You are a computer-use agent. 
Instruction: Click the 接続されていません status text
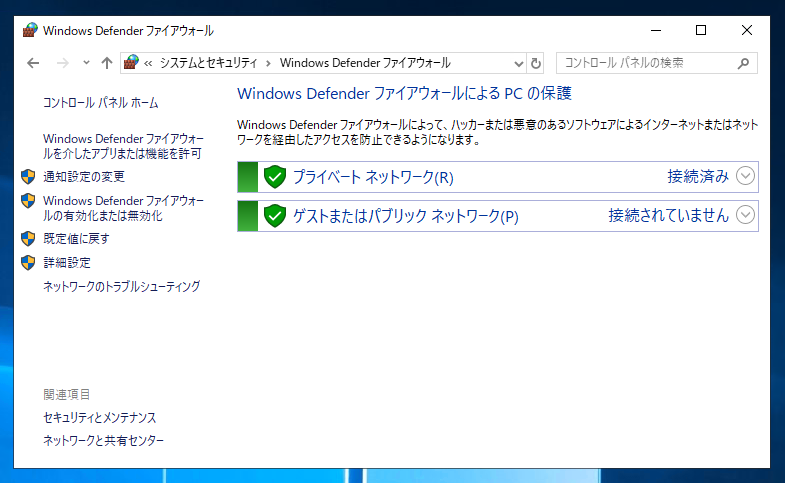[668, 215]
